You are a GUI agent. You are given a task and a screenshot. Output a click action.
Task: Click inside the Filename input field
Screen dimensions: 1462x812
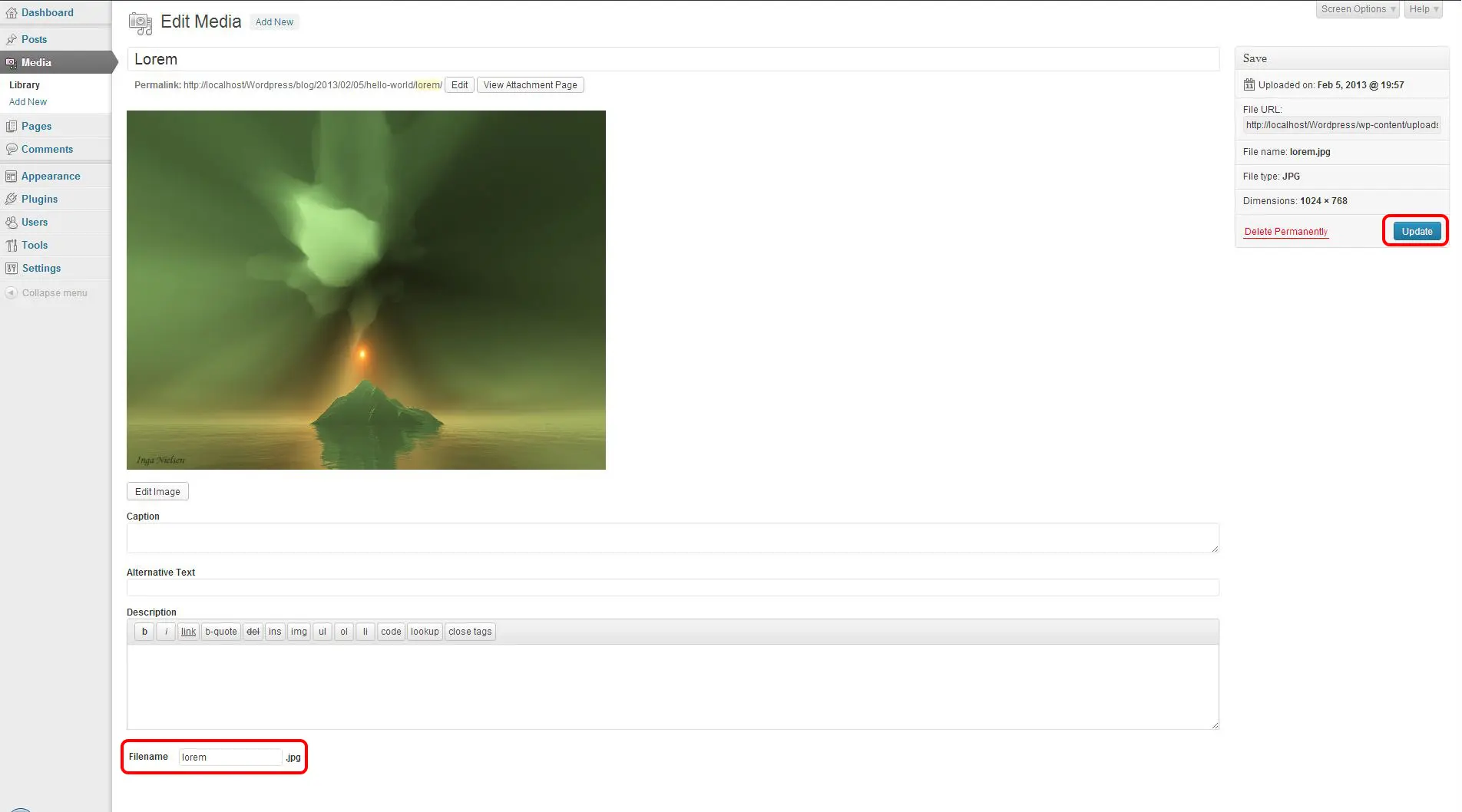[230, 757]
